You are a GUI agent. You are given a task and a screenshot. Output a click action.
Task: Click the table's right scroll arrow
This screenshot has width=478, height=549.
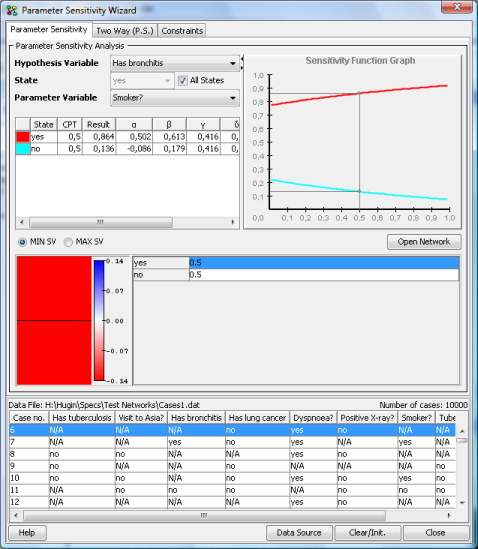(x=233, y=222)
